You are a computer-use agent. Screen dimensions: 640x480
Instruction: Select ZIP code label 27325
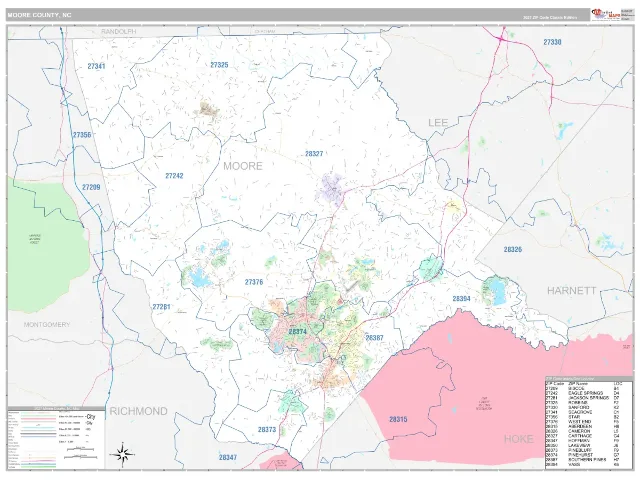(x=219, y=65)
